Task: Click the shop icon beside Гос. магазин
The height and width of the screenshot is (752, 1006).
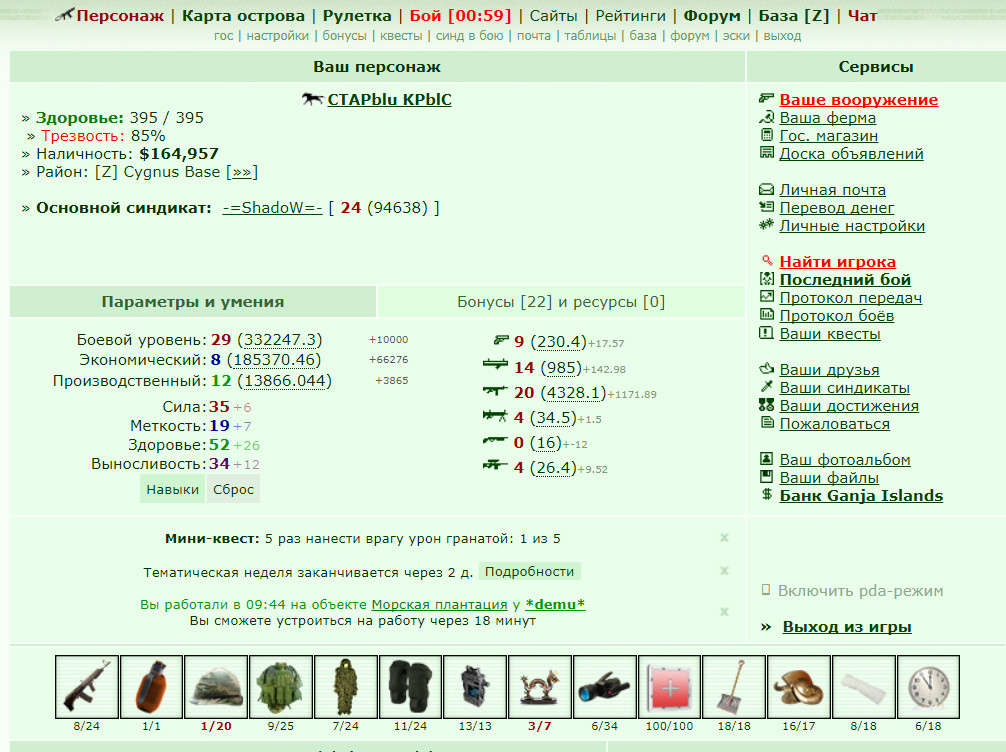Action: [766, 135]
